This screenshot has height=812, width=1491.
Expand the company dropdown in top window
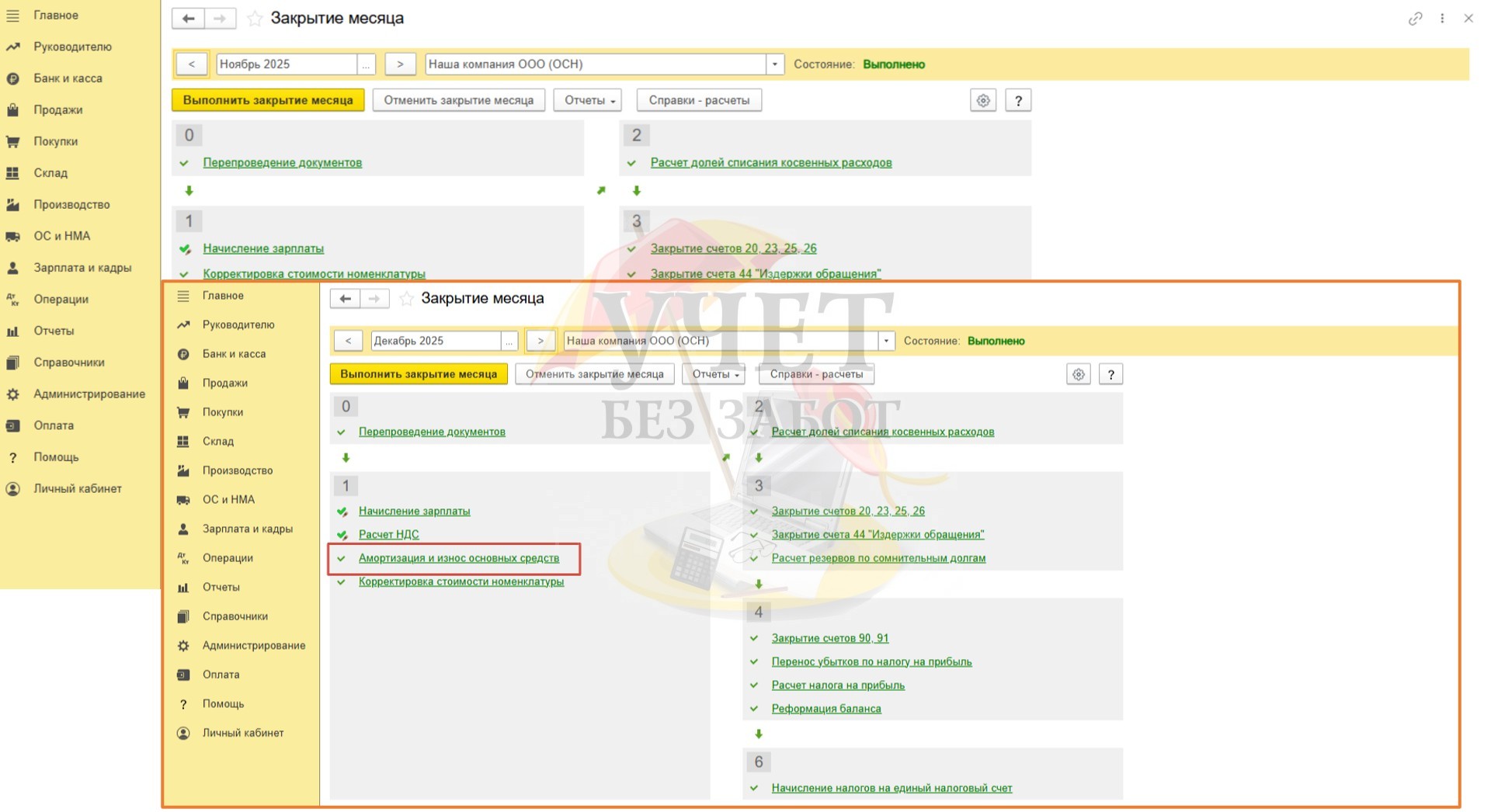(774, 64)
